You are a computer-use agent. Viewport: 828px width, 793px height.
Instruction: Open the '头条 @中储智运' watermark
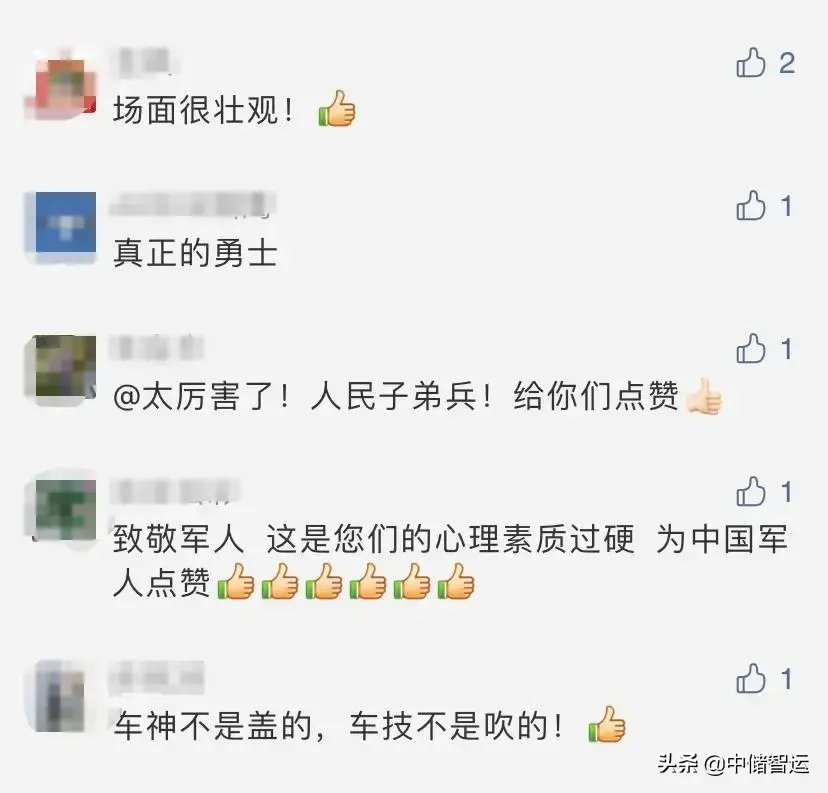coord(733,764)
